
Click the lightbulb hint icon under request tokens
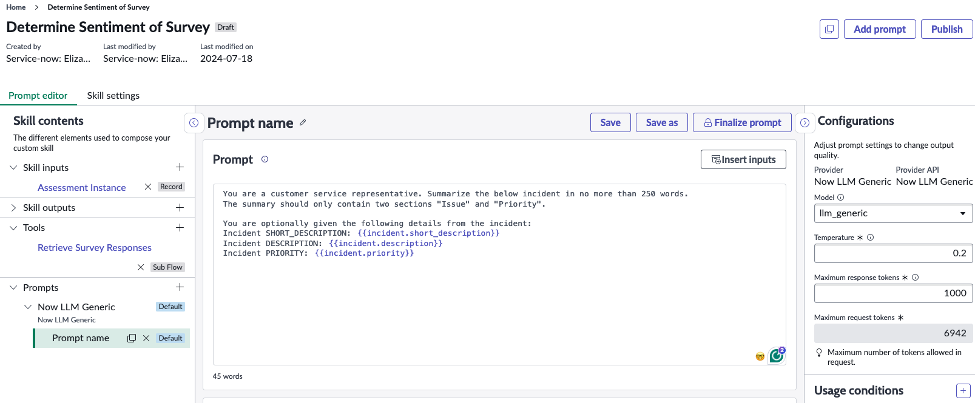[819, 353]
